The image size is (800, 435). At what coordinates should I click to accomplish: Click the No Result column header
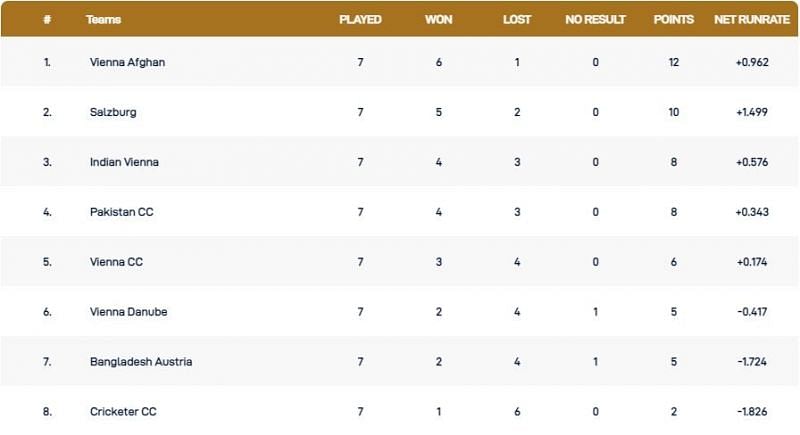(x=595, y=19)
